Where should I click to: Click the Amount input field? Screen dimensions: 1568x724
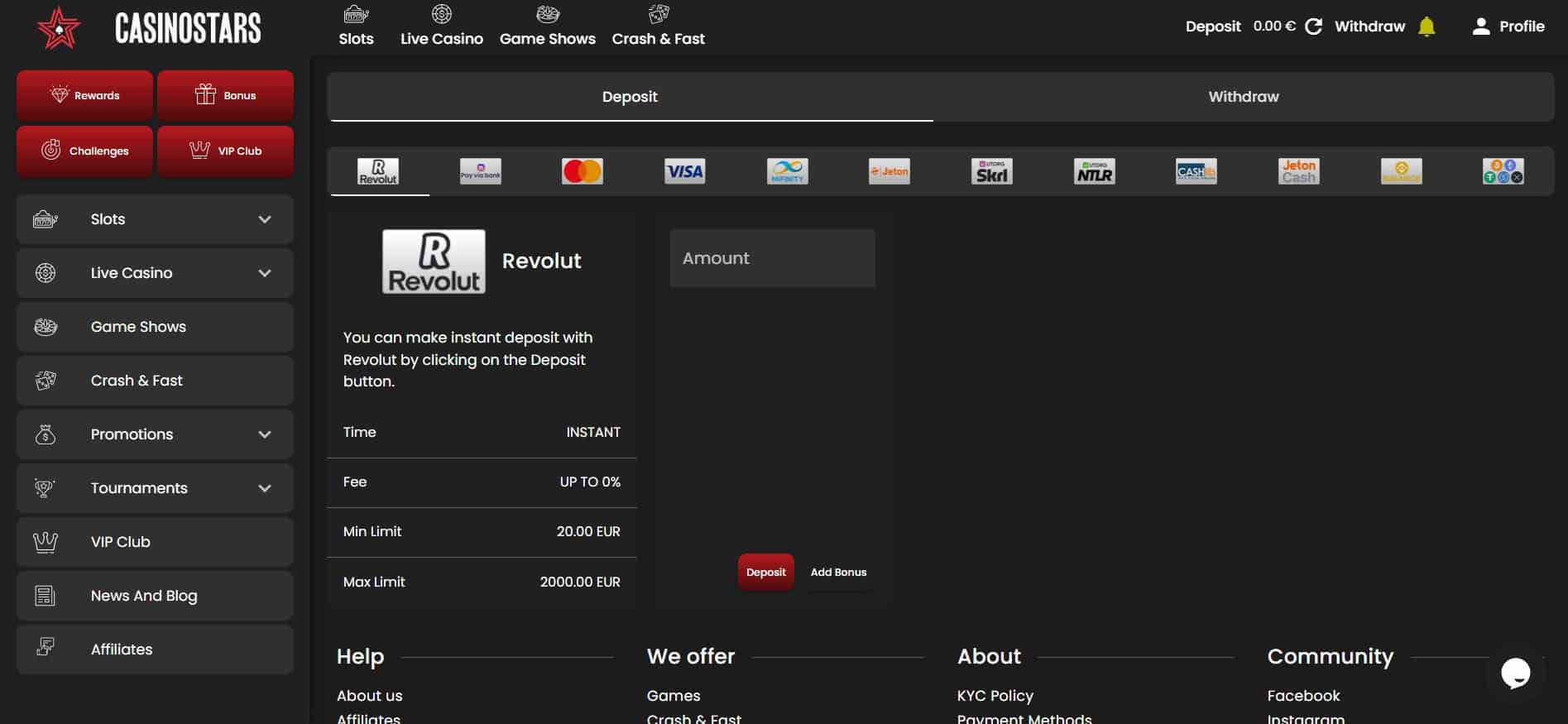pyautogui.click(x=771, y=258)
